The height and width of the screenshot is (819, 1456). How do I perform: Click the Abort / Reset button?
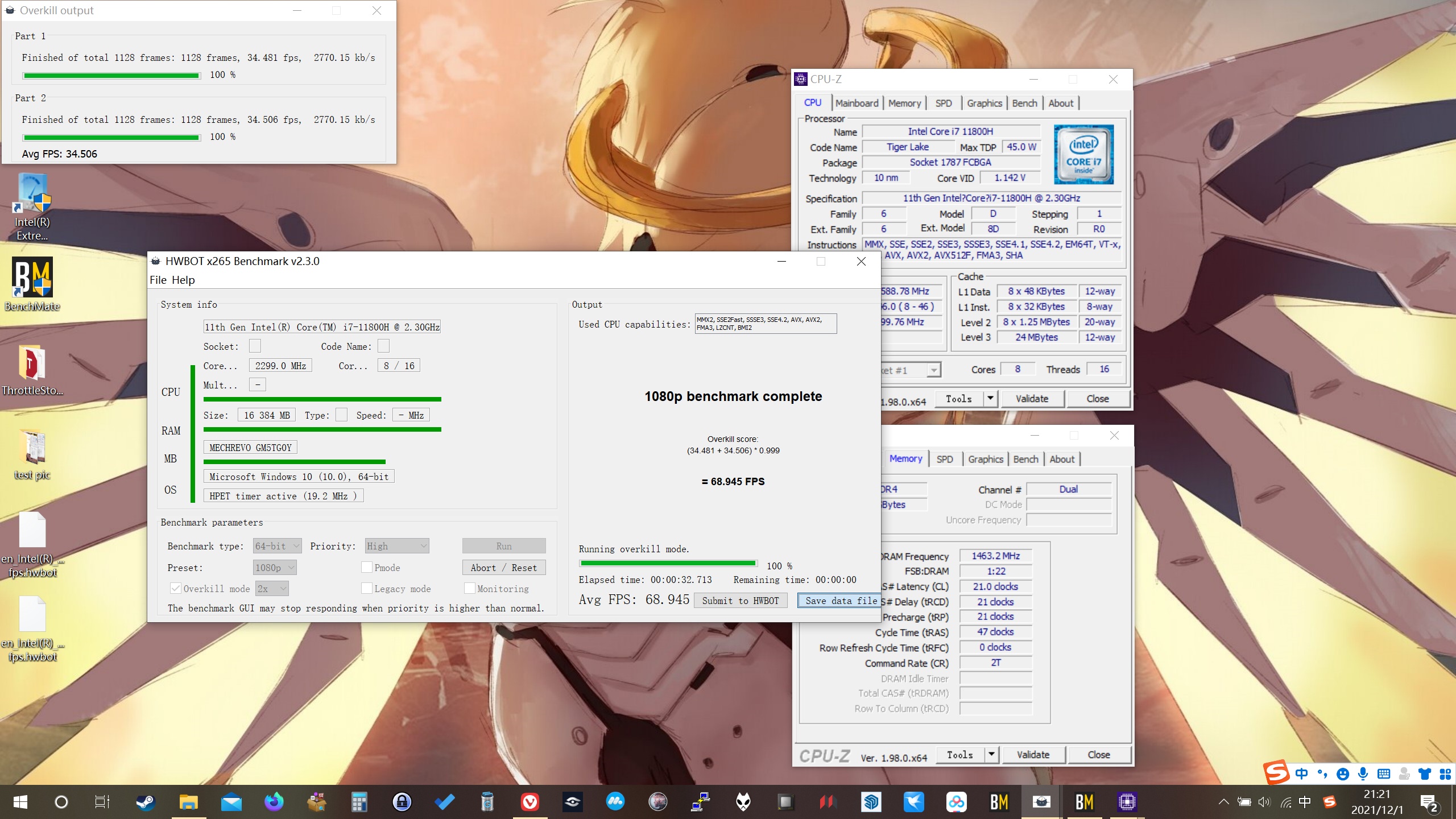[504, 568]
